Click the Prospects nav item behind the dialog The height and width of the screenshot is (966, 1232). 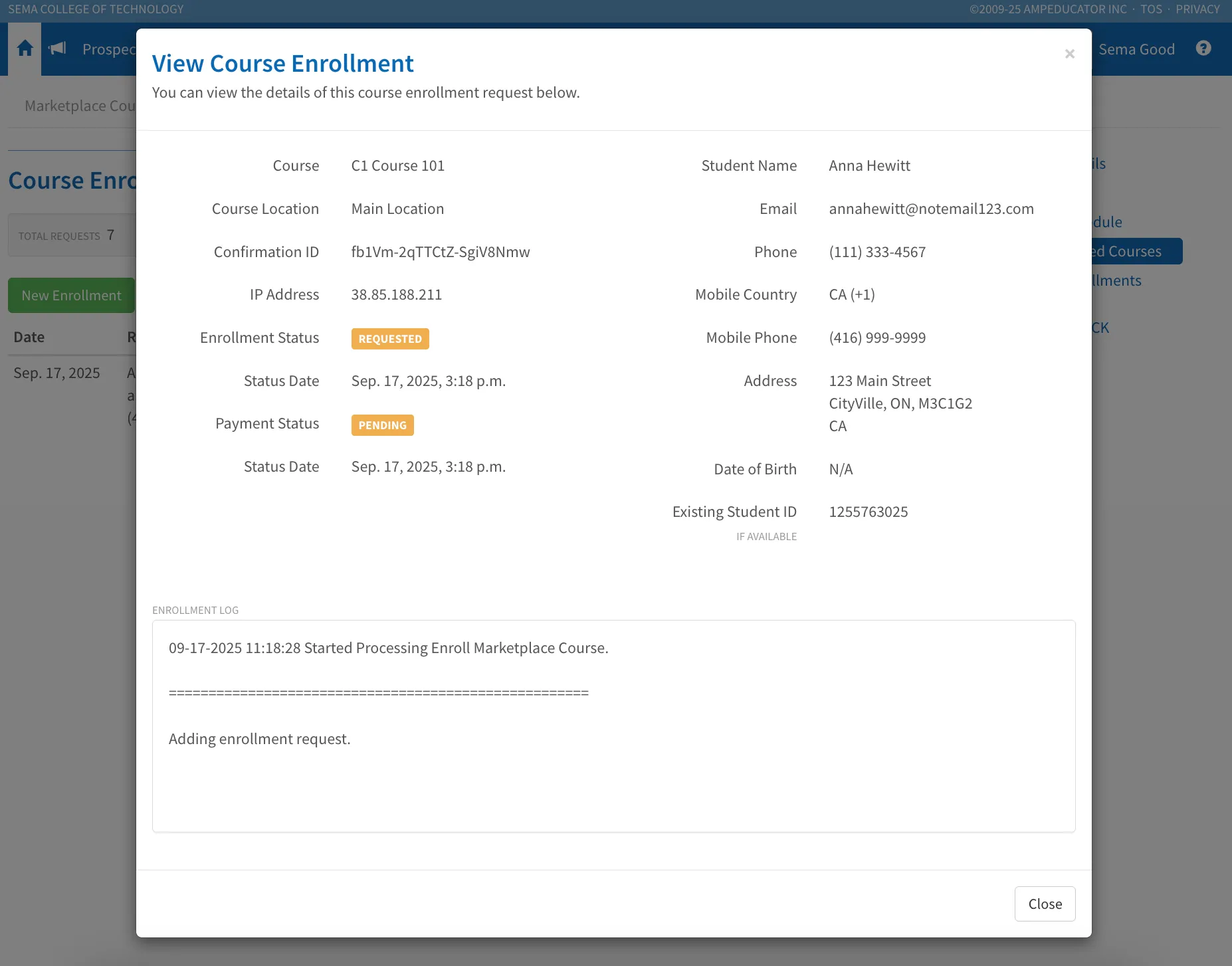[x=109, y=49]
